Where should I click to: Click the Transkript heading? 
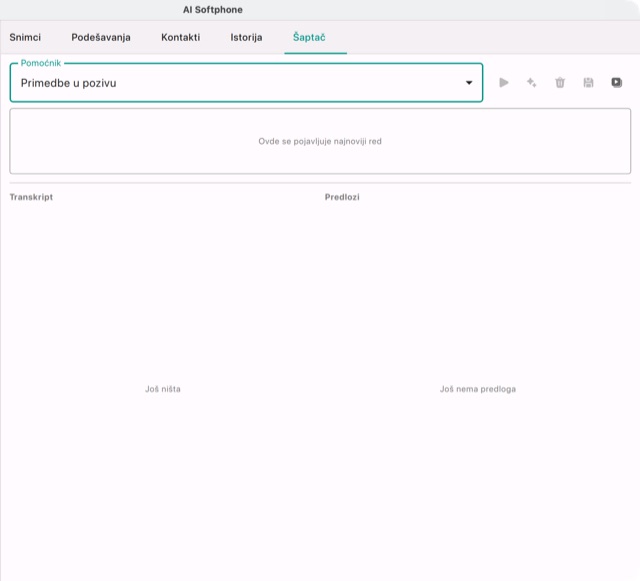coord(31,197)
